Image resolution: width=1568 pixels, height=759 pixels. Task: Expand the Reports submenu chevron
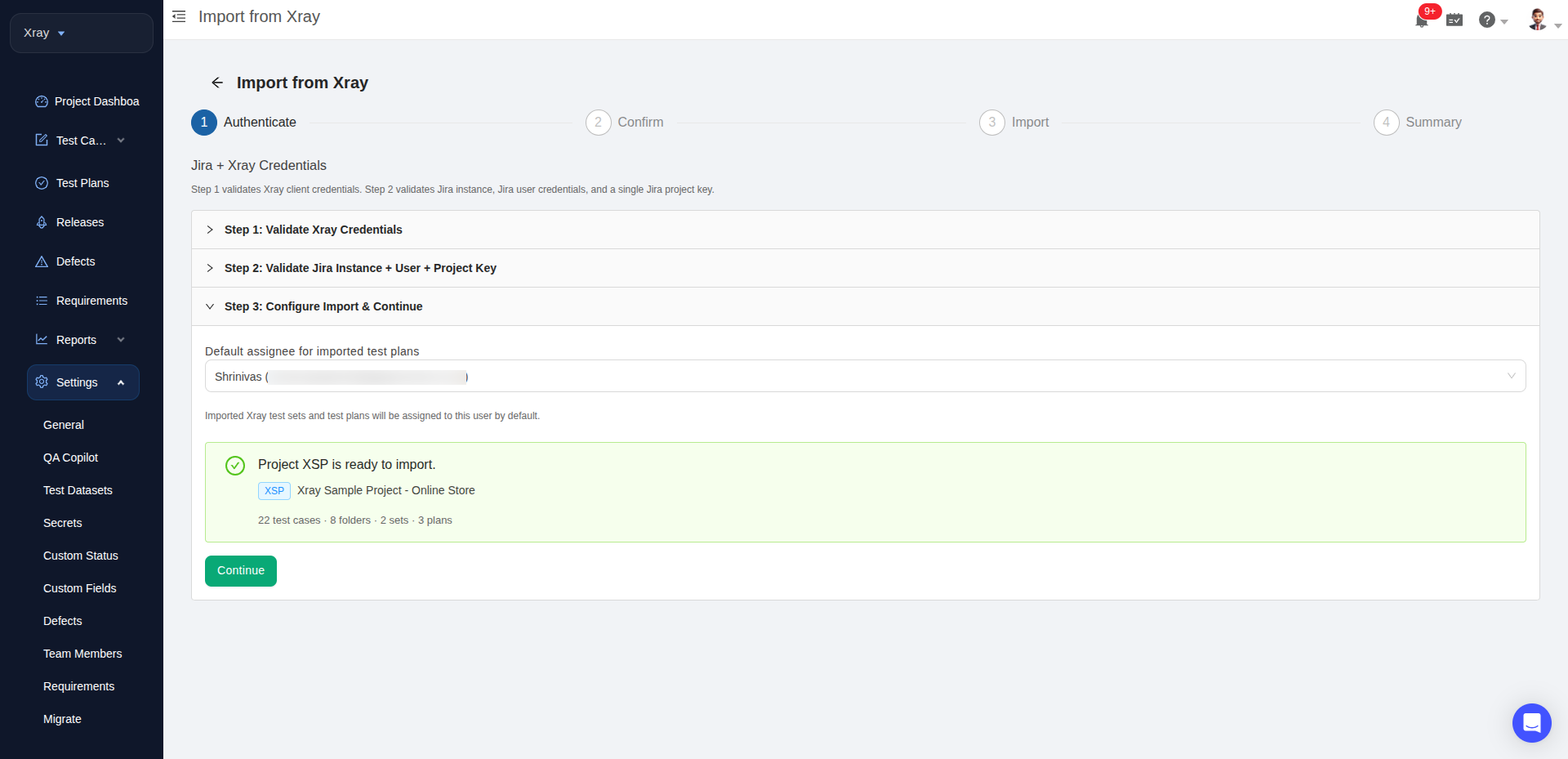[121, 340]
